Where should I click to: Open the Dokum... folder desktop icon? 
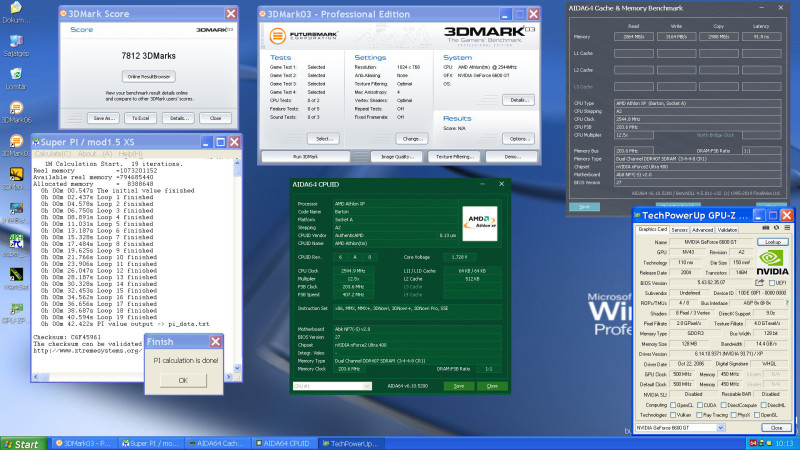[x=16, y=12]
